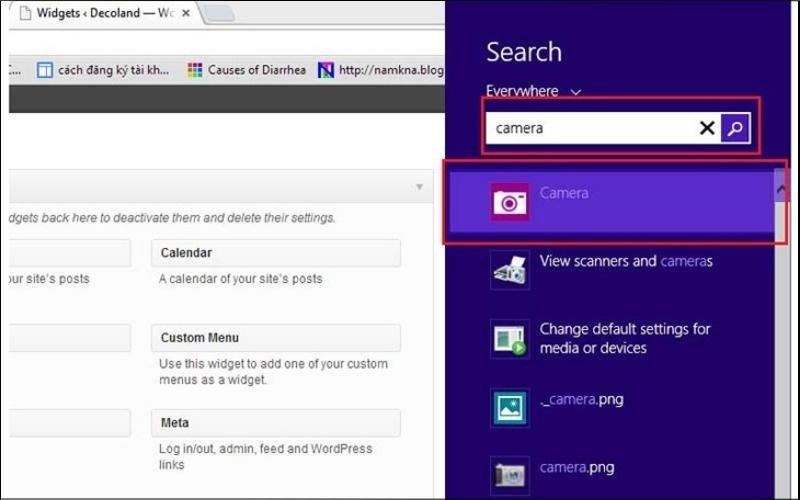The width and height of the screenshot is (800, 500).
Task: Open the _camera.png file thumbnail icon
Action: click(509, 407)
